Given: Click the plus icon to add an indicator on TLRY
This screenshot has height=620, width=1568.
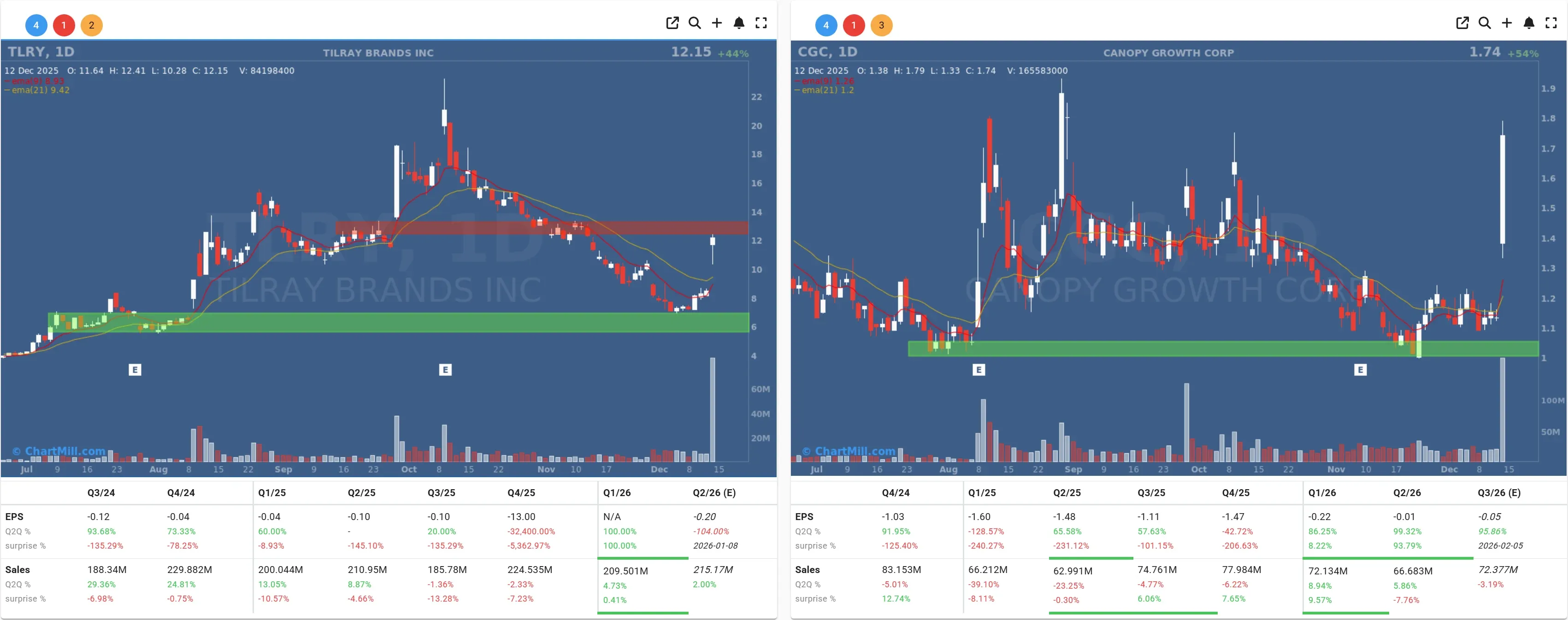Looking at the screenshot, I should point(716,23).
